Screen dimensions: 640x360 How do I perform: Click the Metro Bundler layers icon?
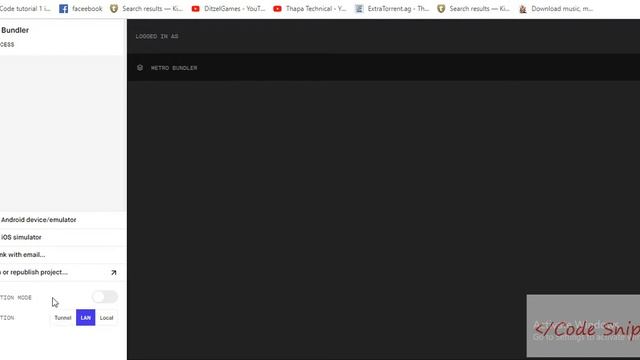tap(140, 68)
